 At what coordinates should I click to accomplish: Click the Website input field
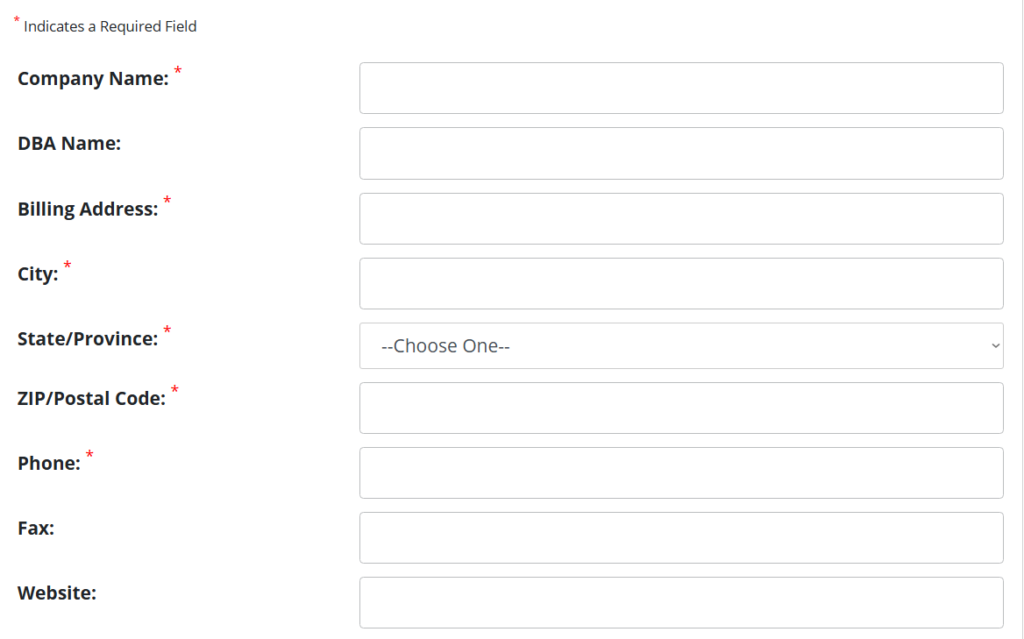click(x=681, y=602)
